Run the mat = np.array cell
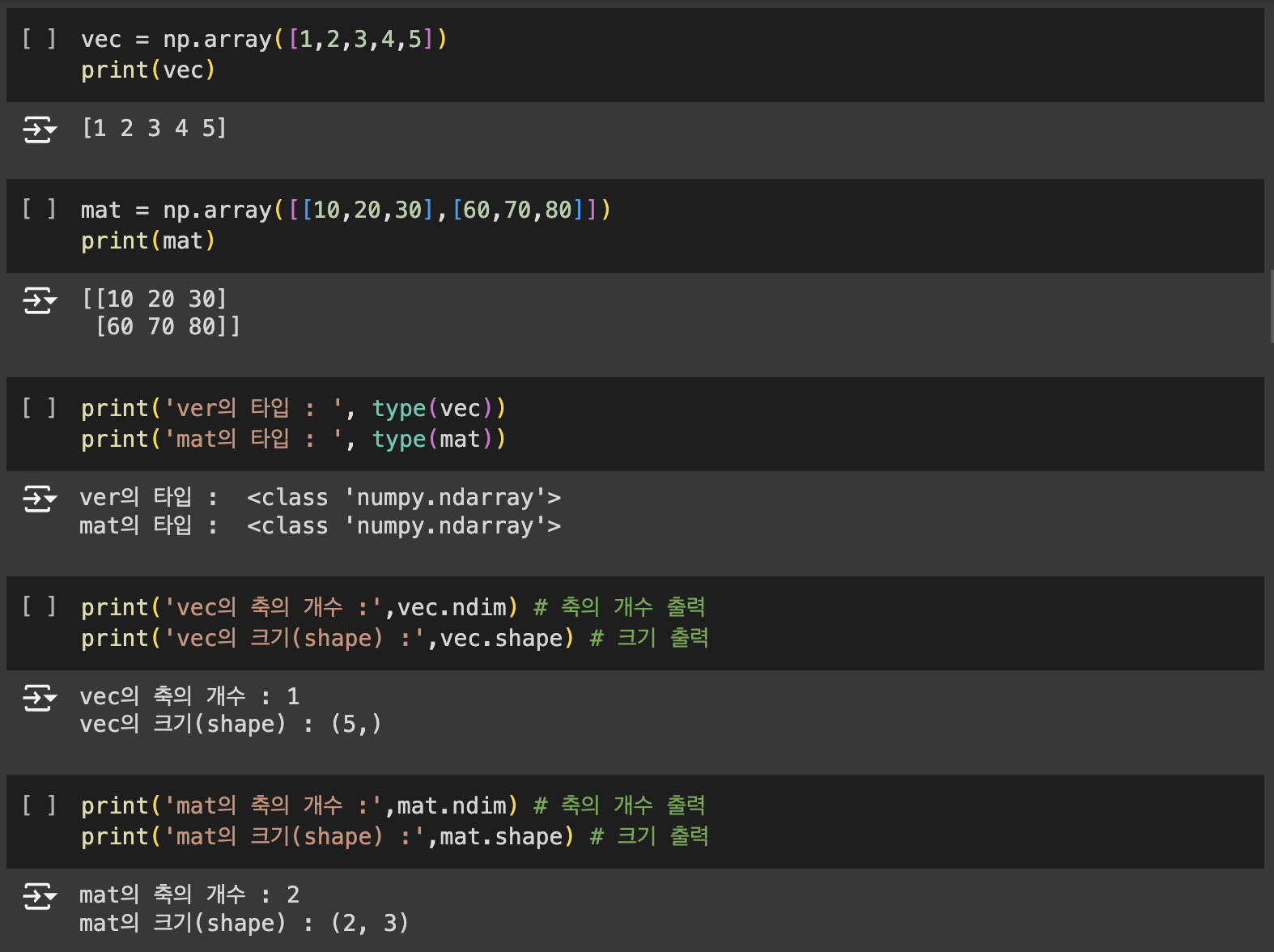Image resolution: width=1274 pixels, height=952 pixels. click(39, 210)
